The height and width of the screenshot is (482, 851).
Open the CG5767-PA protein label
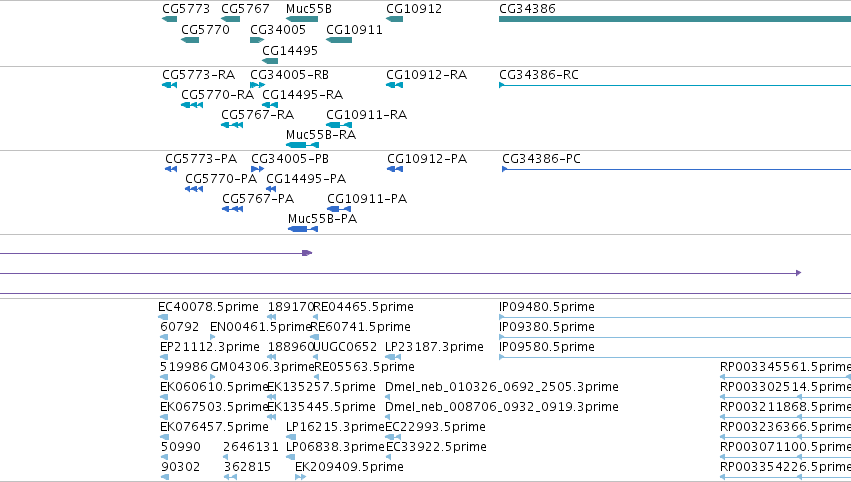tap(258, 199)
